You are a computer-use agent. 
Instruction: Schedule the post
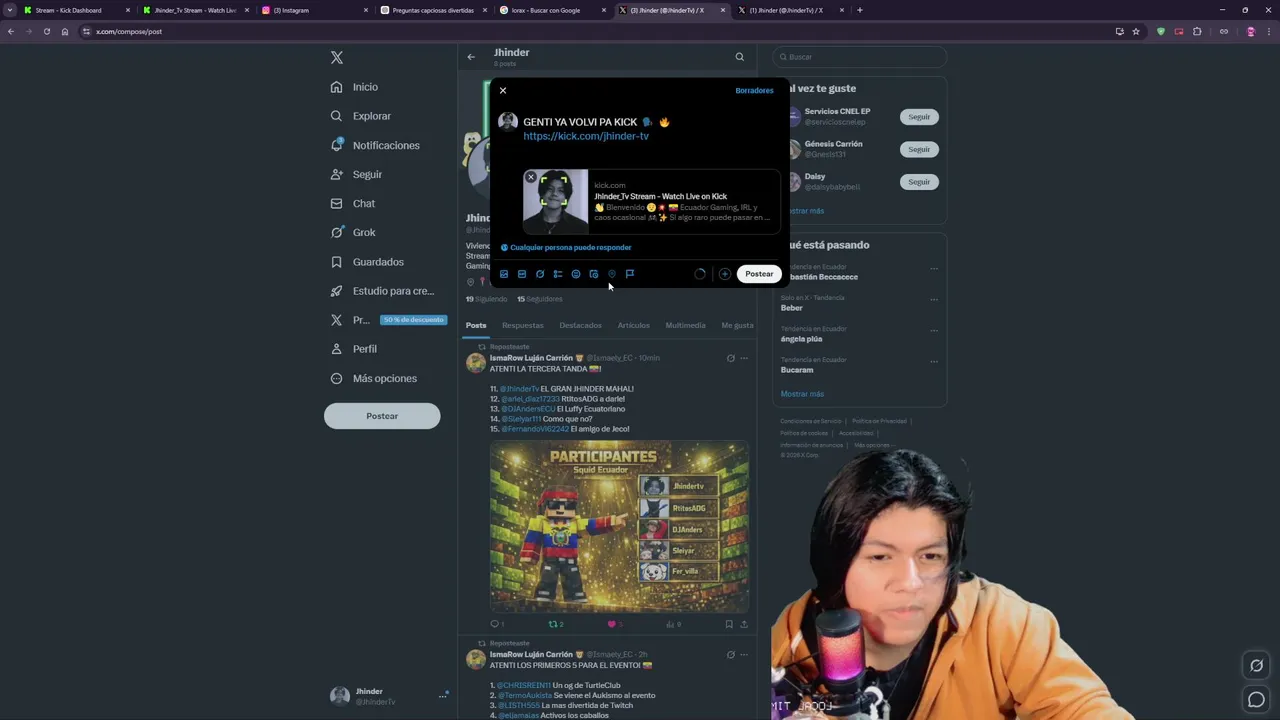594,274
